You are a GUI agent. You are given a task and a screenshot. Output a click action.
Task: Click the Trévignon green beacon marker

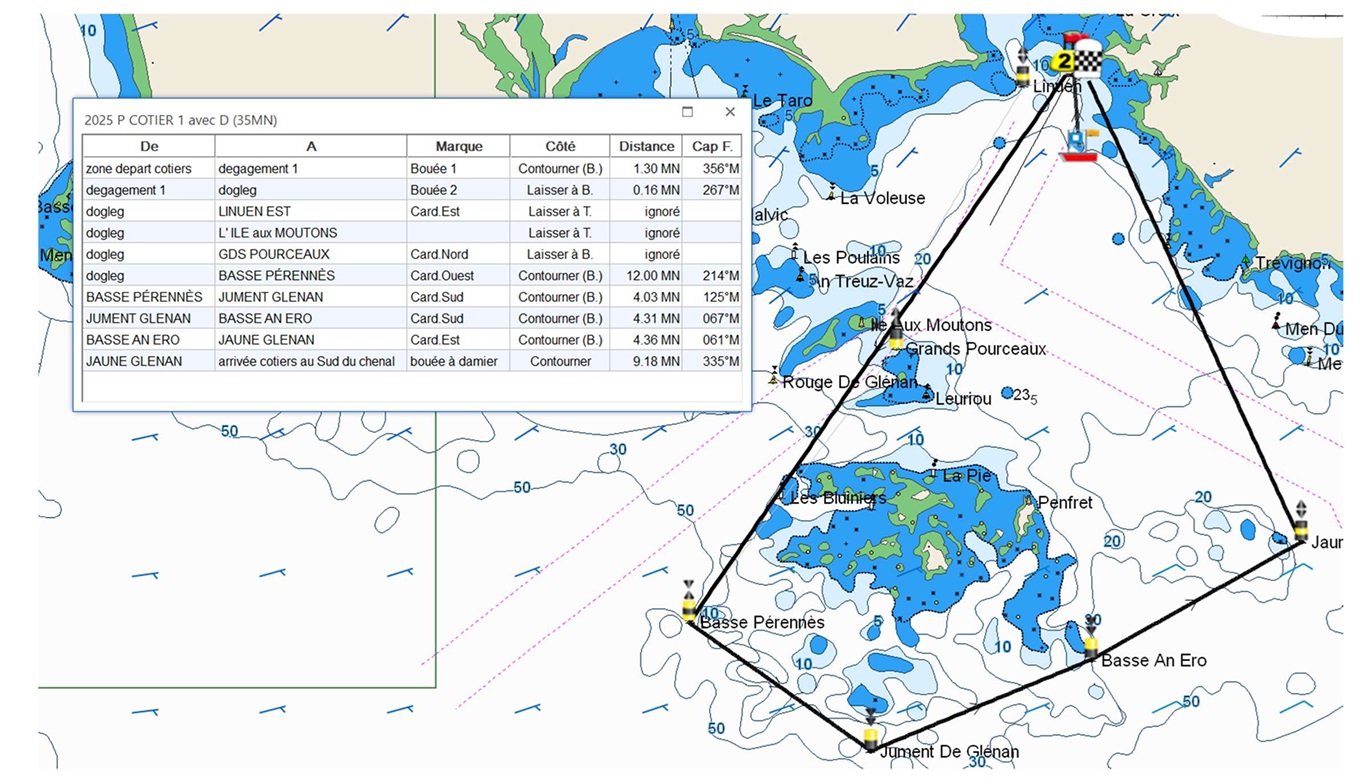[1246, 262]
